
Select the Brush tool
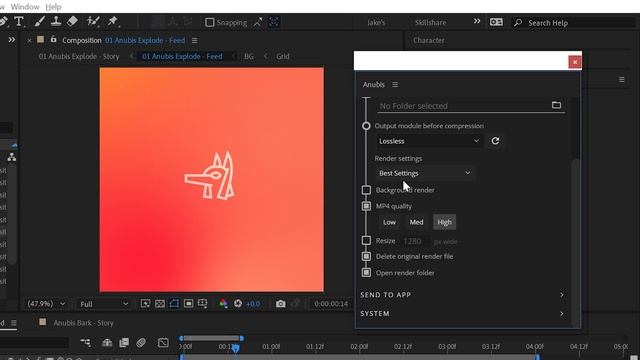pyautogui.click(x=40, y=21)
